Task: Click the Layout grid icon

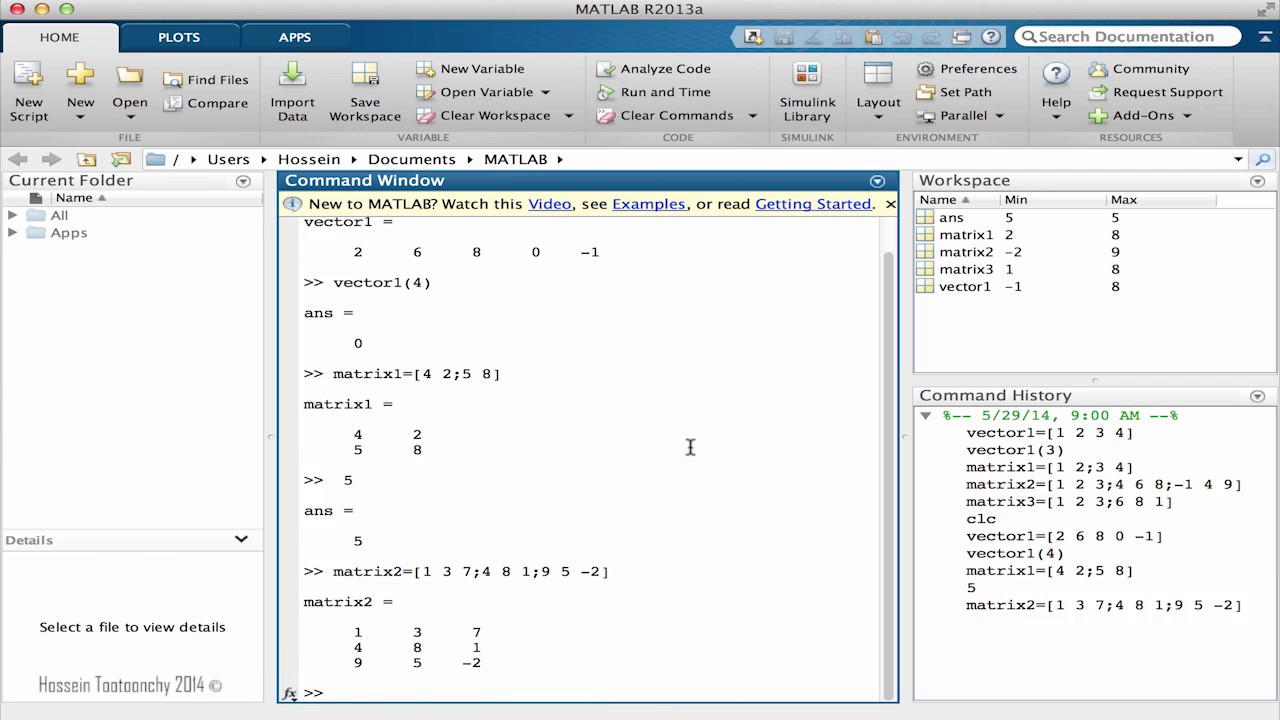Action: (x=878, y=75)
